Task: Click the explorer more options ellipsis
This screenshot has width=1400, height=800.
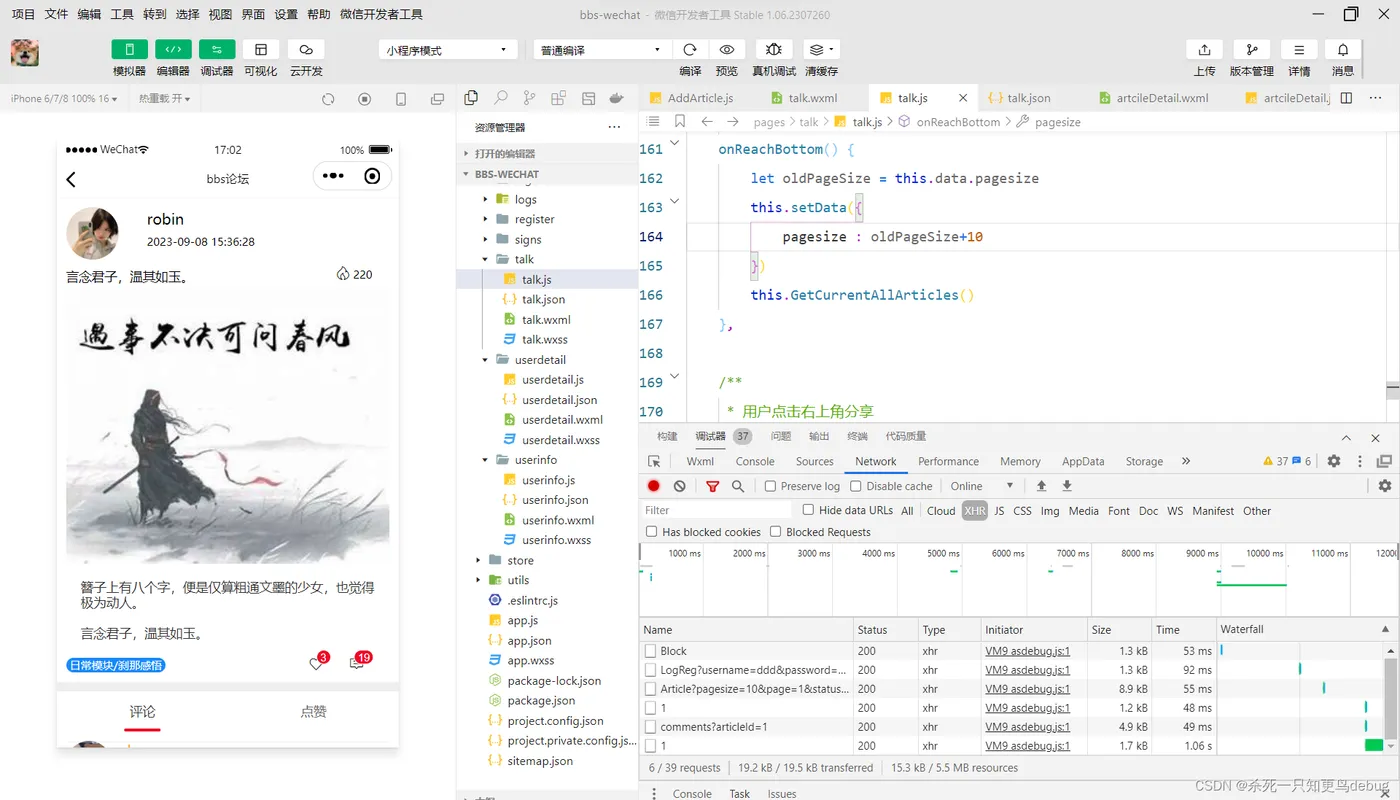Action: point(614,127)
